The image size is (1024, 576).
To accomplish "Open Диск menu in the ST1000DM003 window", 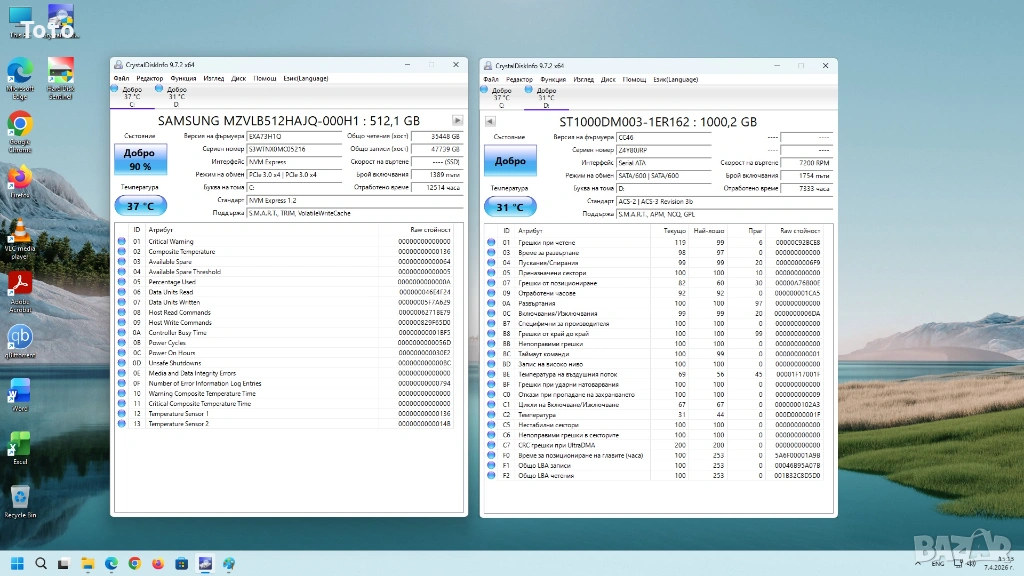I will pos(608,78).
